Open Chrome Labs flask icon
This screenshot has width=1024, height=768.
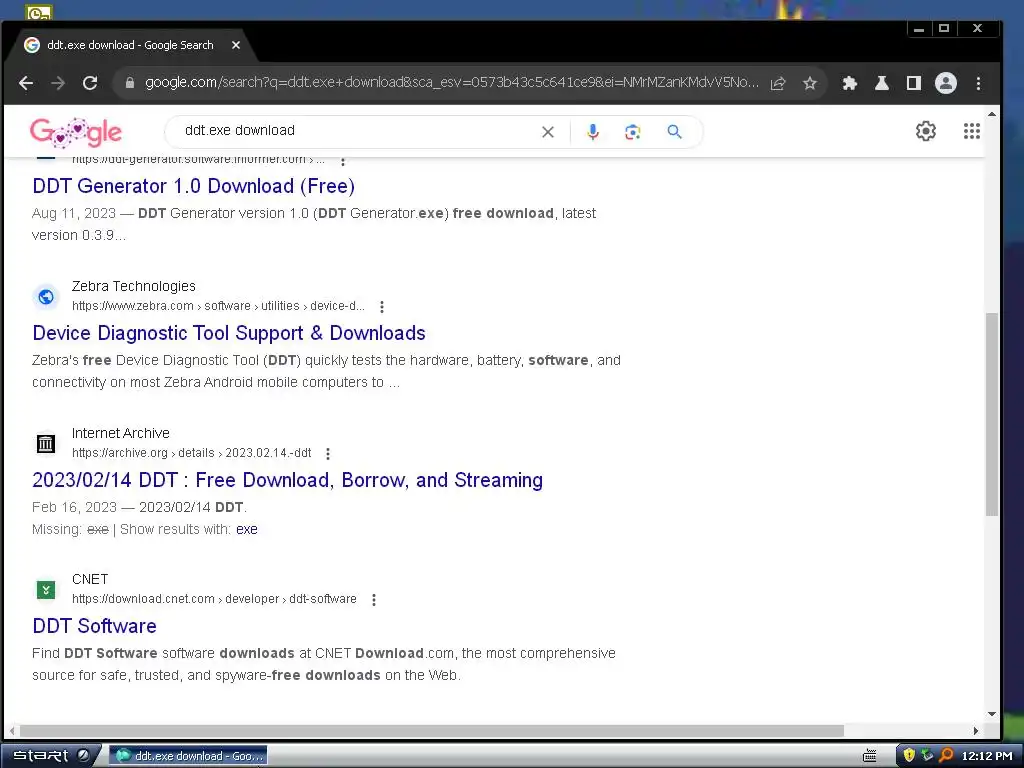[882, 83]
